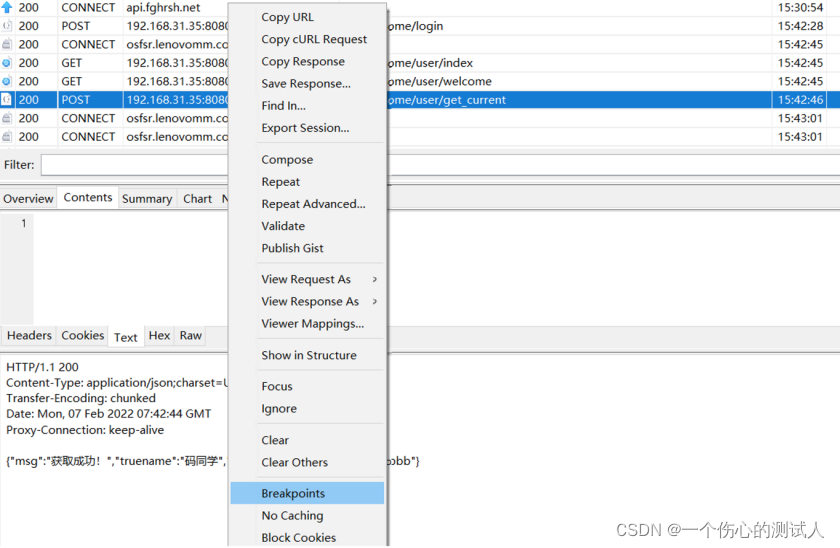Open the Summary tab
The width and height of the screenshot is (840, 548).
tap(147, 199)
